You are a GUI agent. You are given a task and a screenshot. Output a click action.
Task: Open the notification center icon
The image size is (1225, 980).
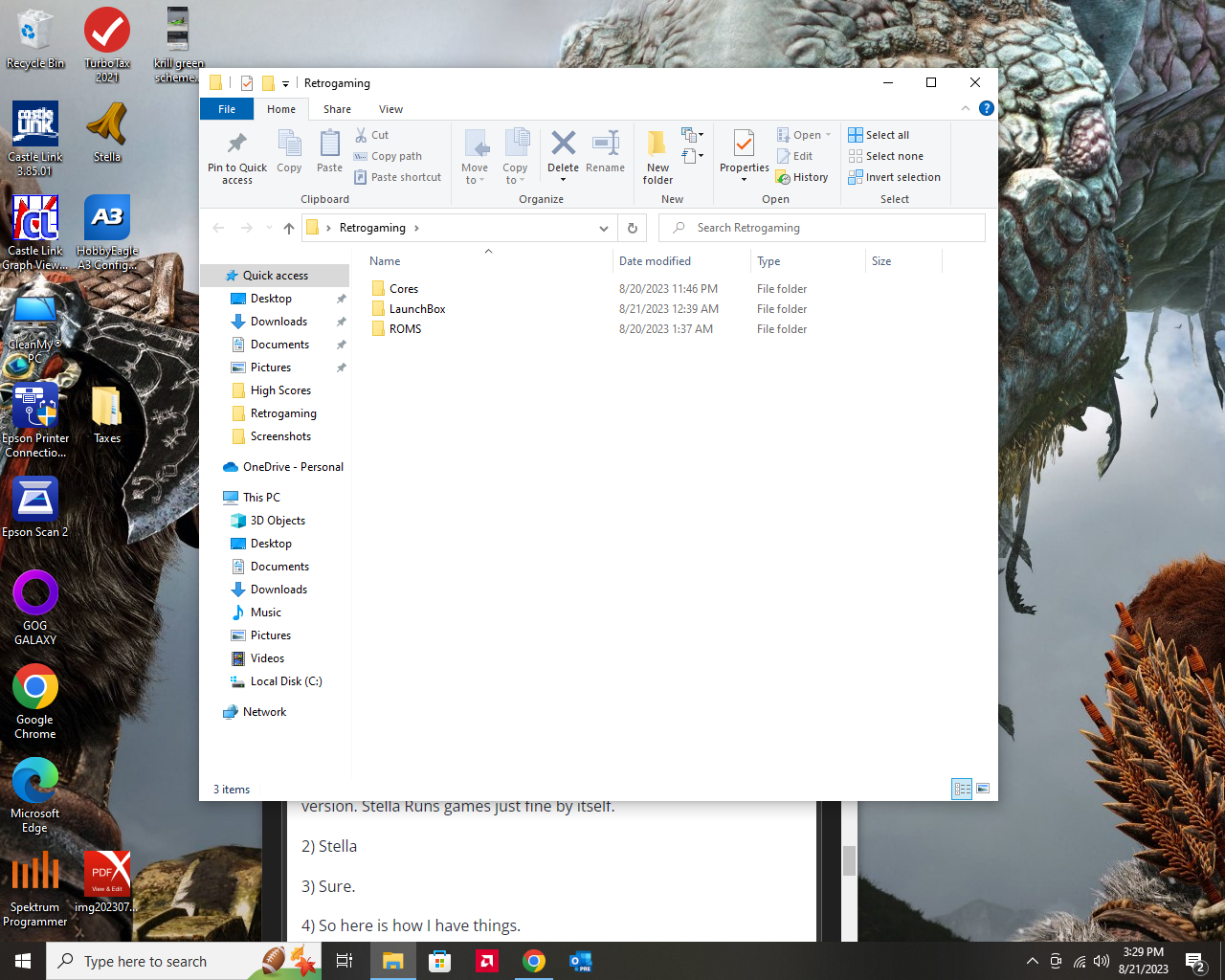pos(1194,961)
